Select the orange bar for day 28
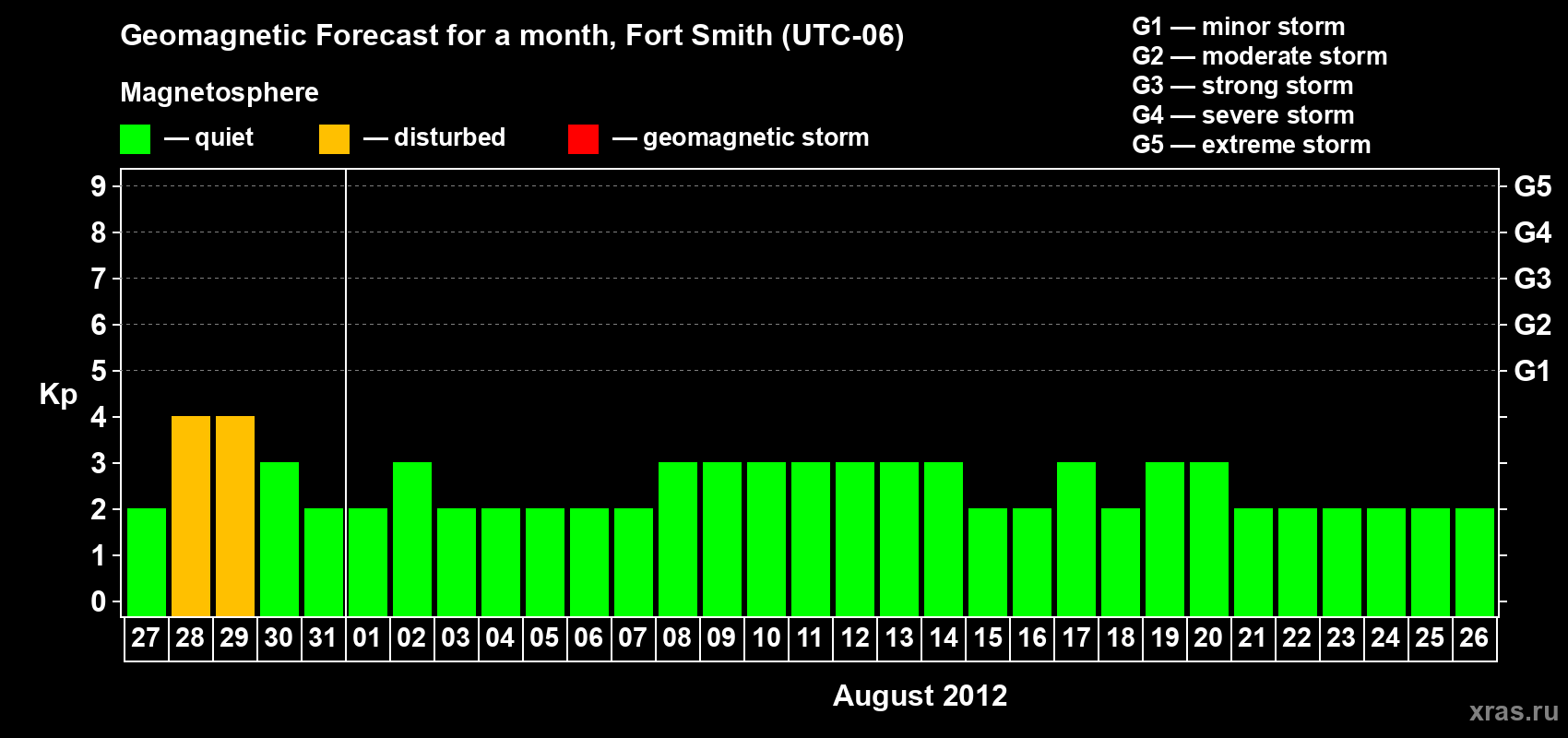The image size is (1568, 738). tap(191, 516)
